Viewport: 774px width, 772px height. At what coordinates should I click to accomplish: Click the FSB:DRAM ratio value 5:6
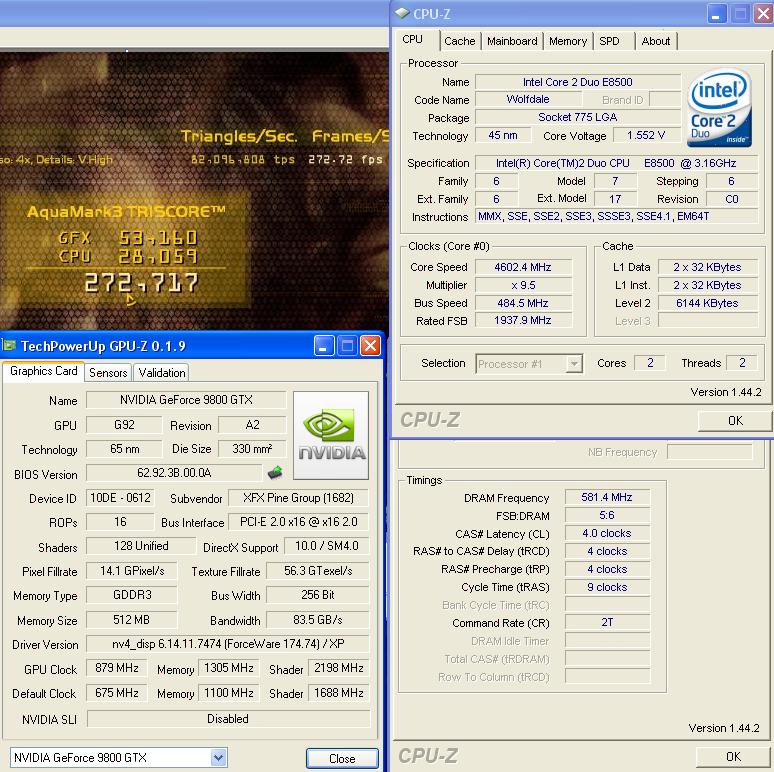(x=607, y=515)
